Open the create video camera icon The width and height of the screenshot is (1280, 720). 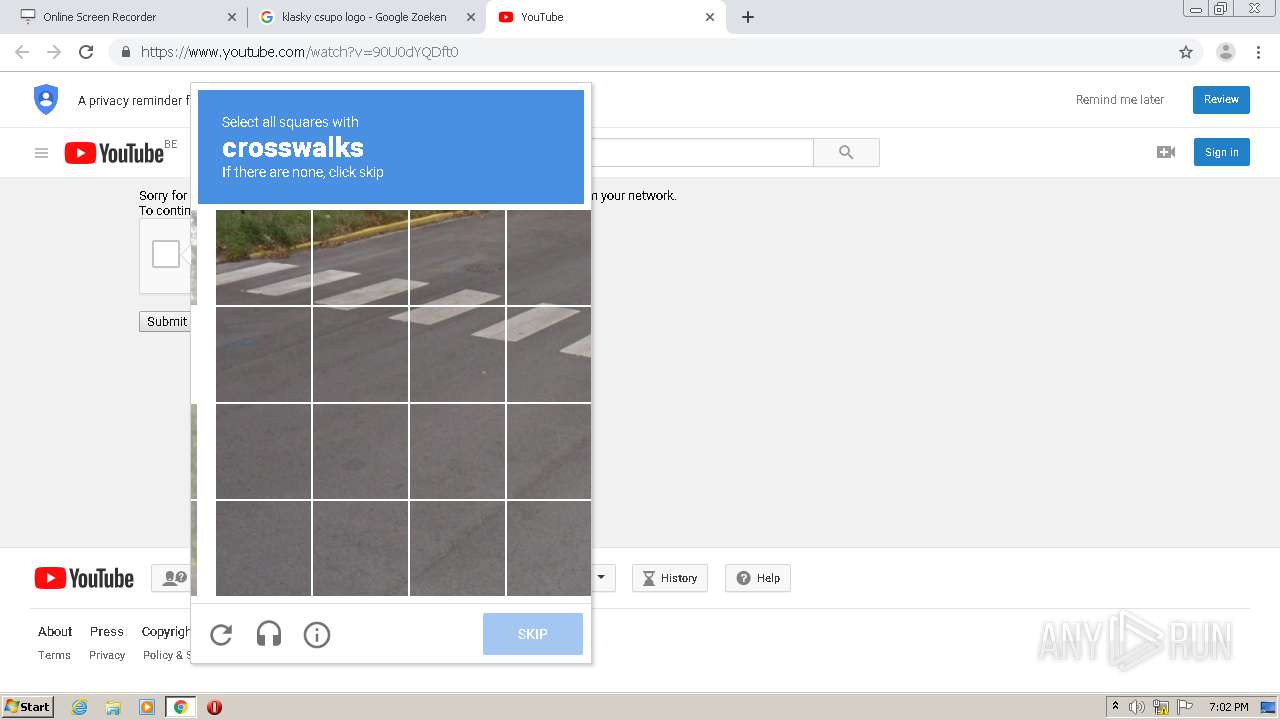[1166, 152]
